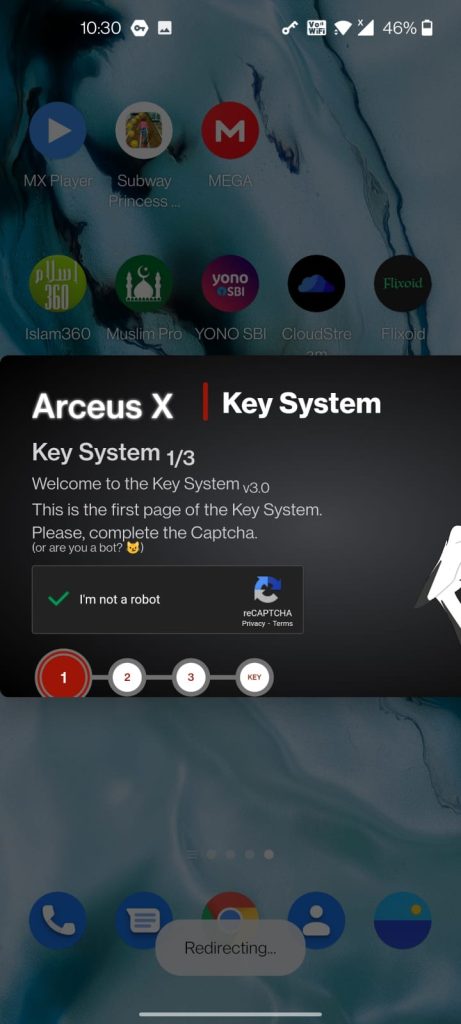Open the CloudStream app icon
This screenshot has height=1024, width=461.
tap(316, 283)
